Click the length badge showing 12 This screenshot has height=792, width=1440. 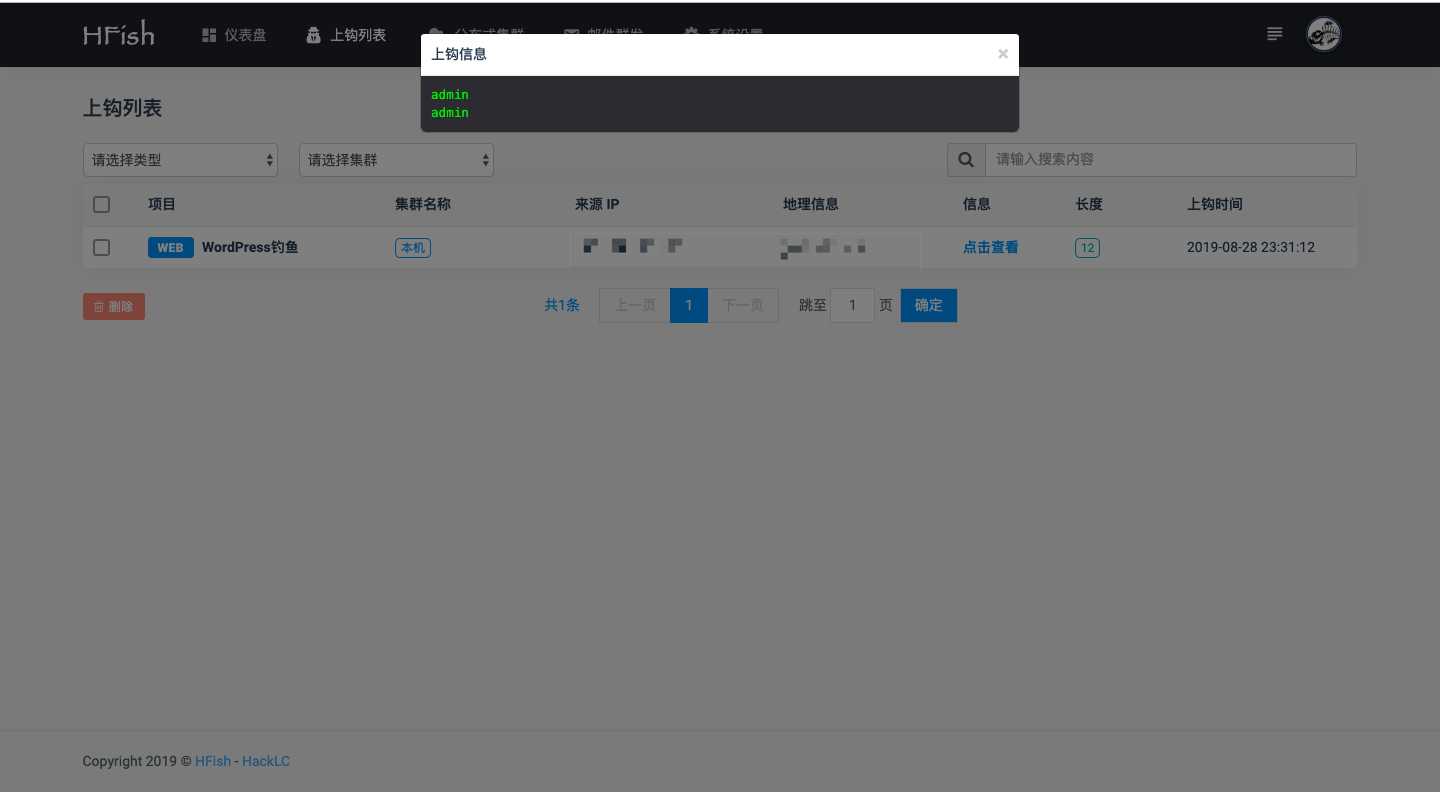coord(1087,247)
